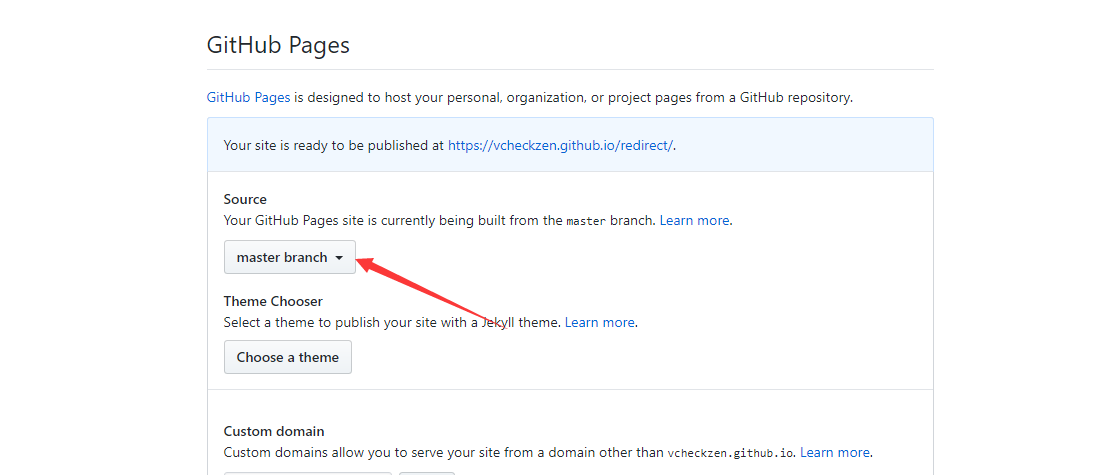
Task: Click the caret arrow beside master branch
Action: 340,258
